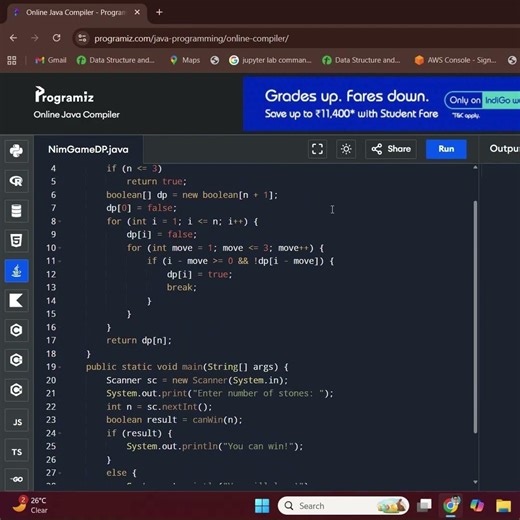Collapse the fold arrow at line 19
This screenshot has height=520, width=520.
pos(60,367)
